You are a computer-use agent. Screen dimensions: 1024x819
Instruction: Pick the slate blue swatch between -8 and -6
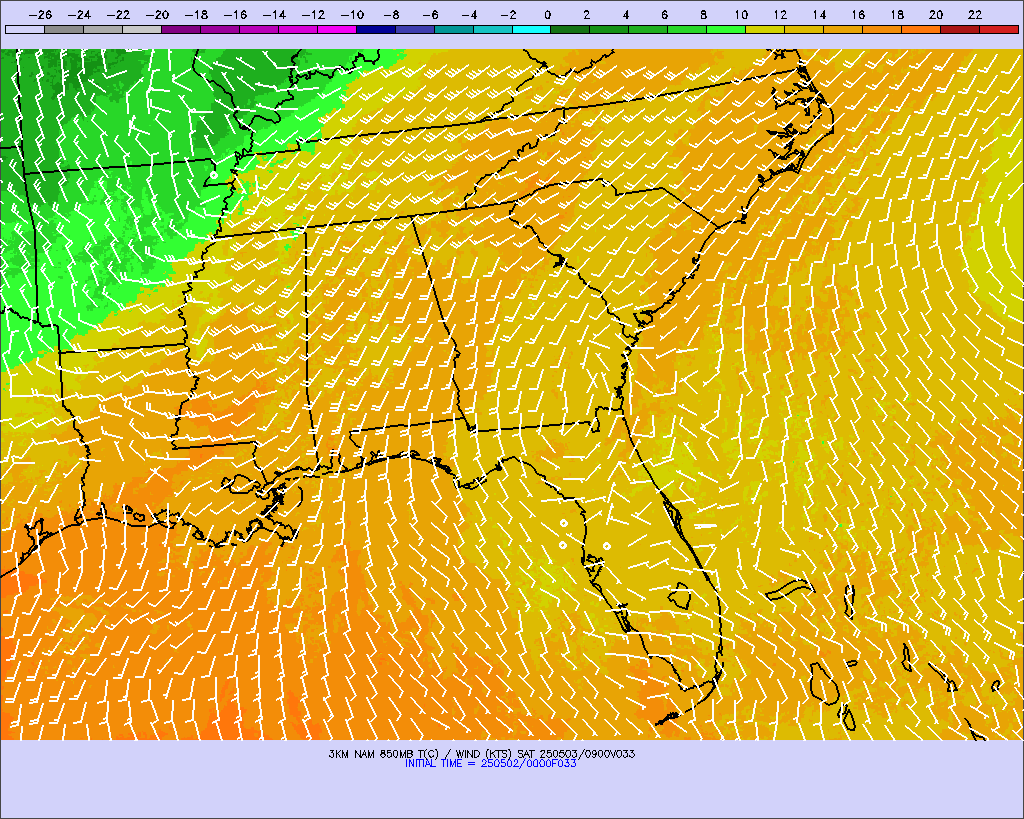415,29
